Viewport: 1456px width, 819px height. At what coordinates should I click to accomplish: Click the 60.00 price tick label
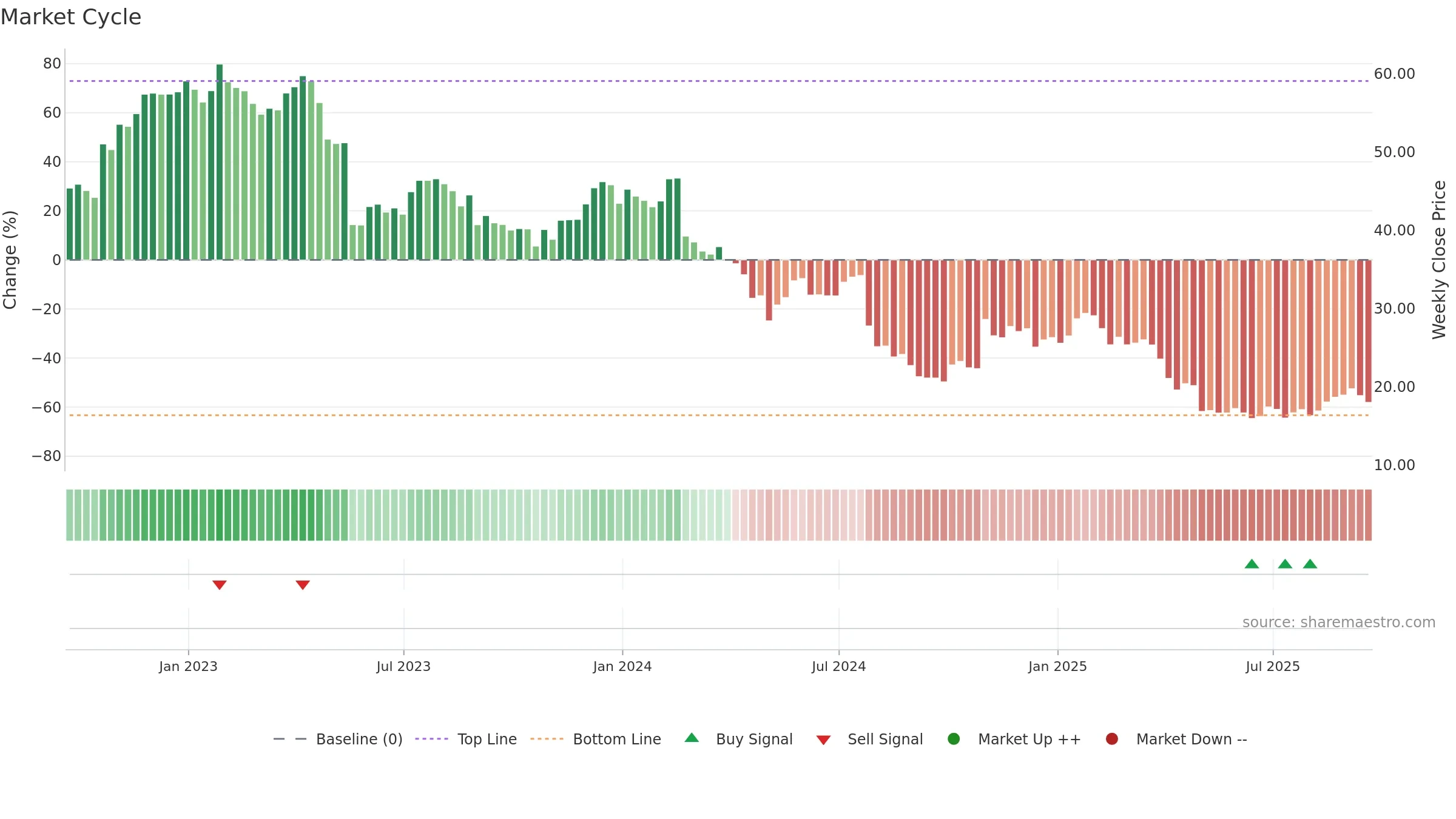click(1395, 74)
